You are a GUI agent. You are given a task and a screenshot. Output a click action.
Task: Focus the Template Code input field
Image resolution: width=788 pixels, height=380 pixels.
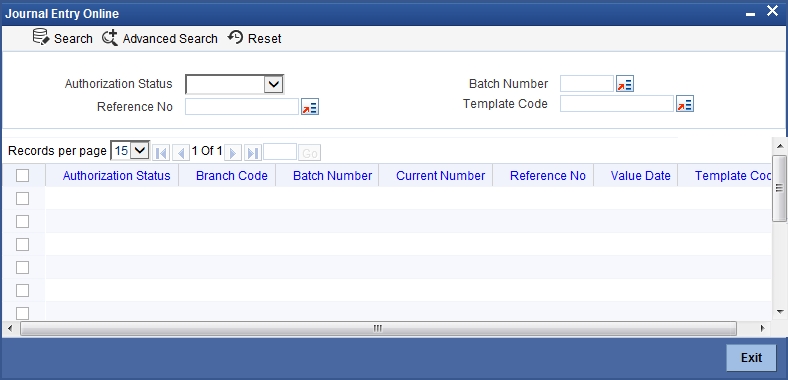pos(617,104)
